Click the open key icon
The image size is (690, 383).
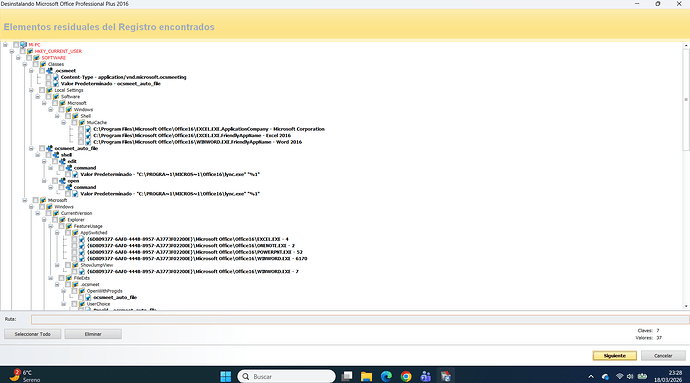coord(62,180)
